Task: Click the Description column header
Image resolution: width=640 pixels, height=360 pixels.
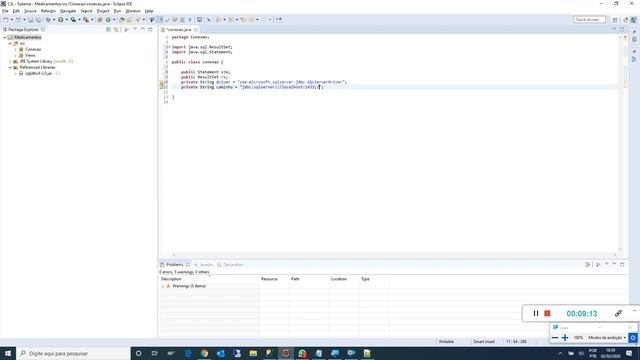Action: click(209, 279)
